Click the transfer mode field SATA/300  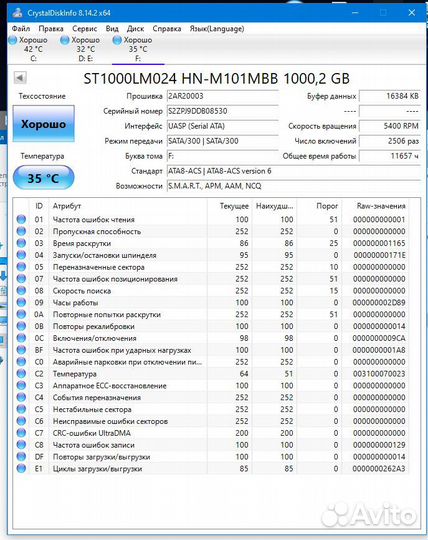point(222,141)
